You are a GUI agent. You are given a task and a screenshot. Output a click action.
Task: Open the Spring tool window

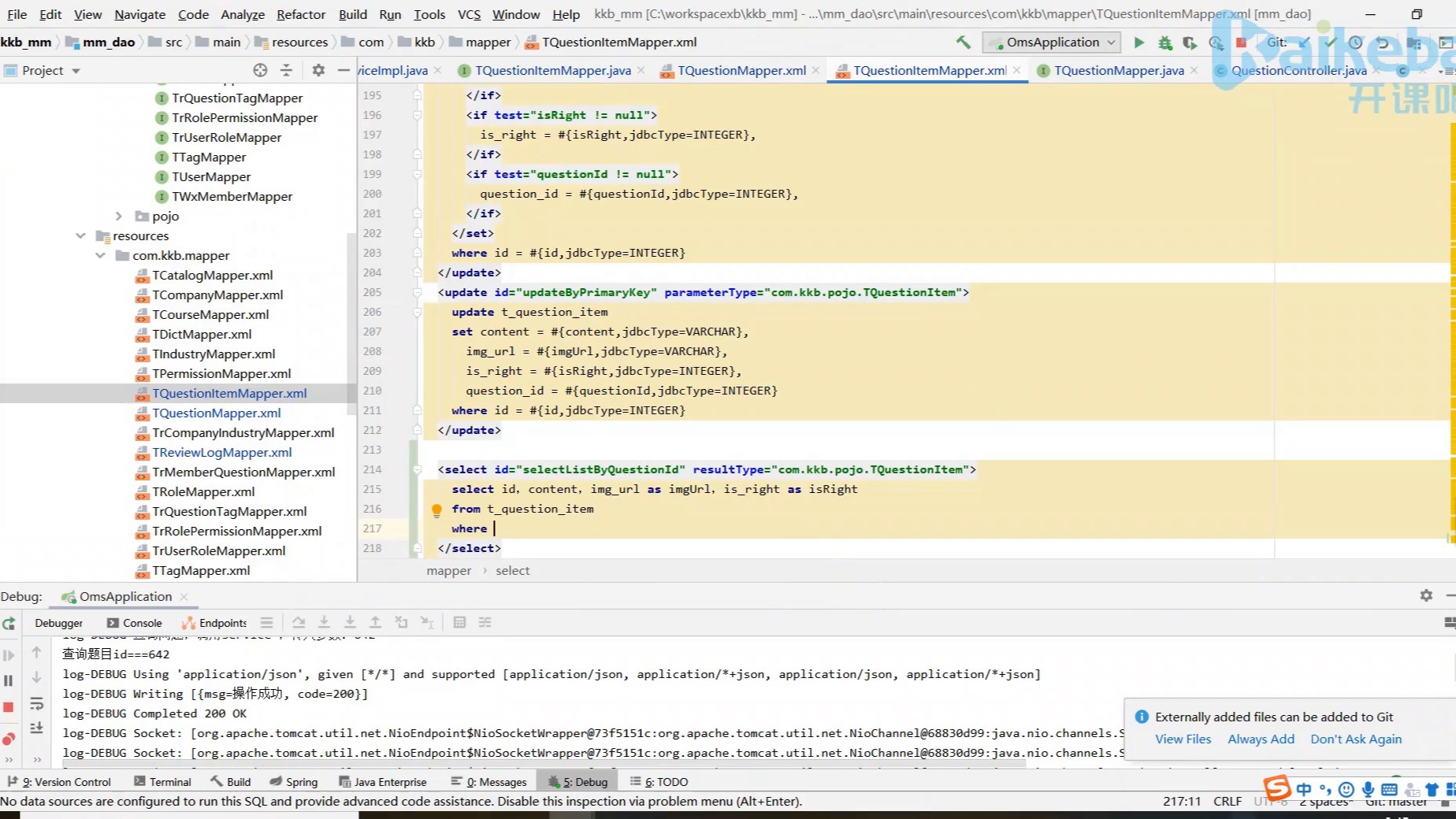[x=294, y=782]
